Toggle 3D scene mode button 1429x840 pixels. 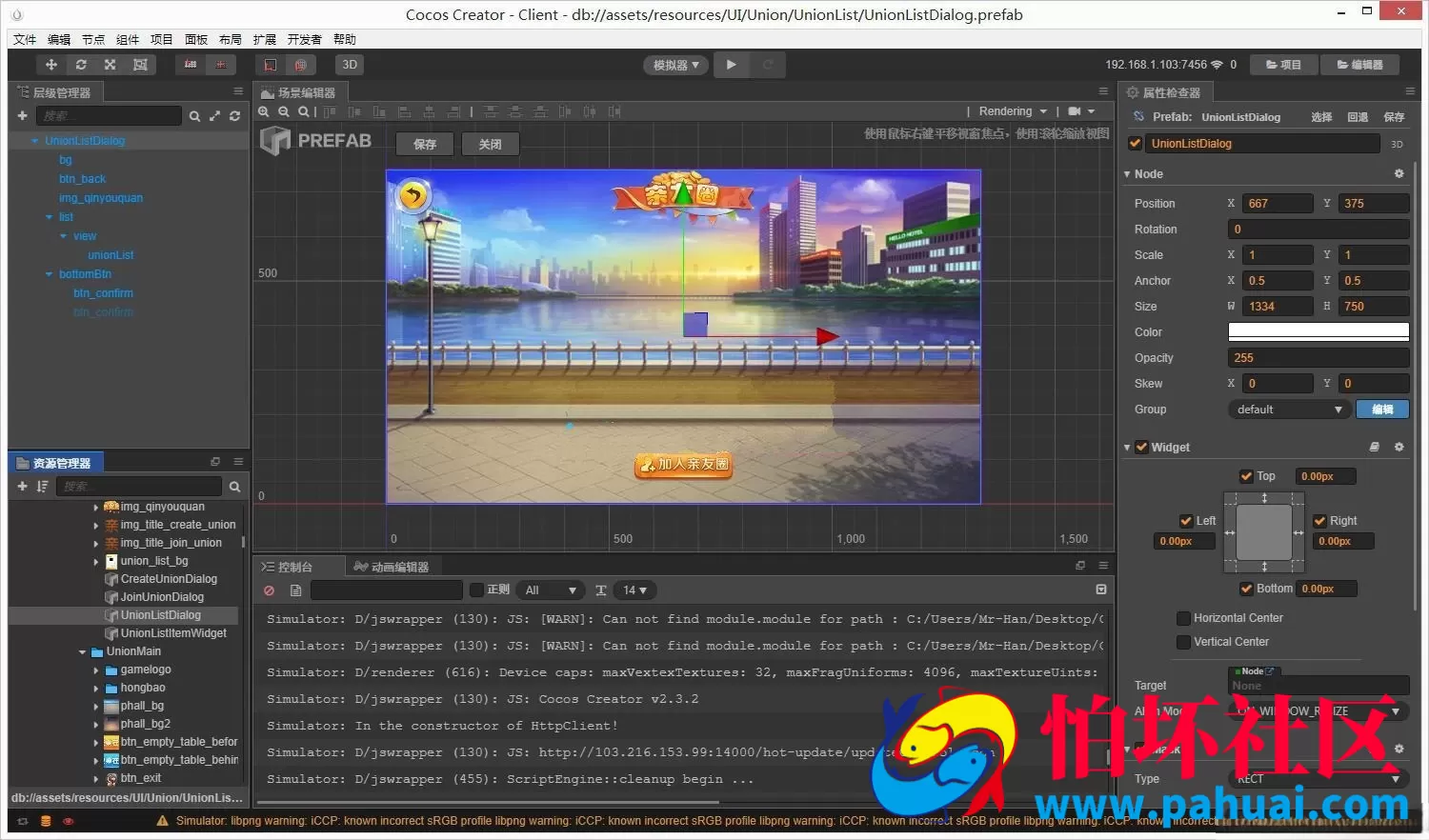coord(350,65)
